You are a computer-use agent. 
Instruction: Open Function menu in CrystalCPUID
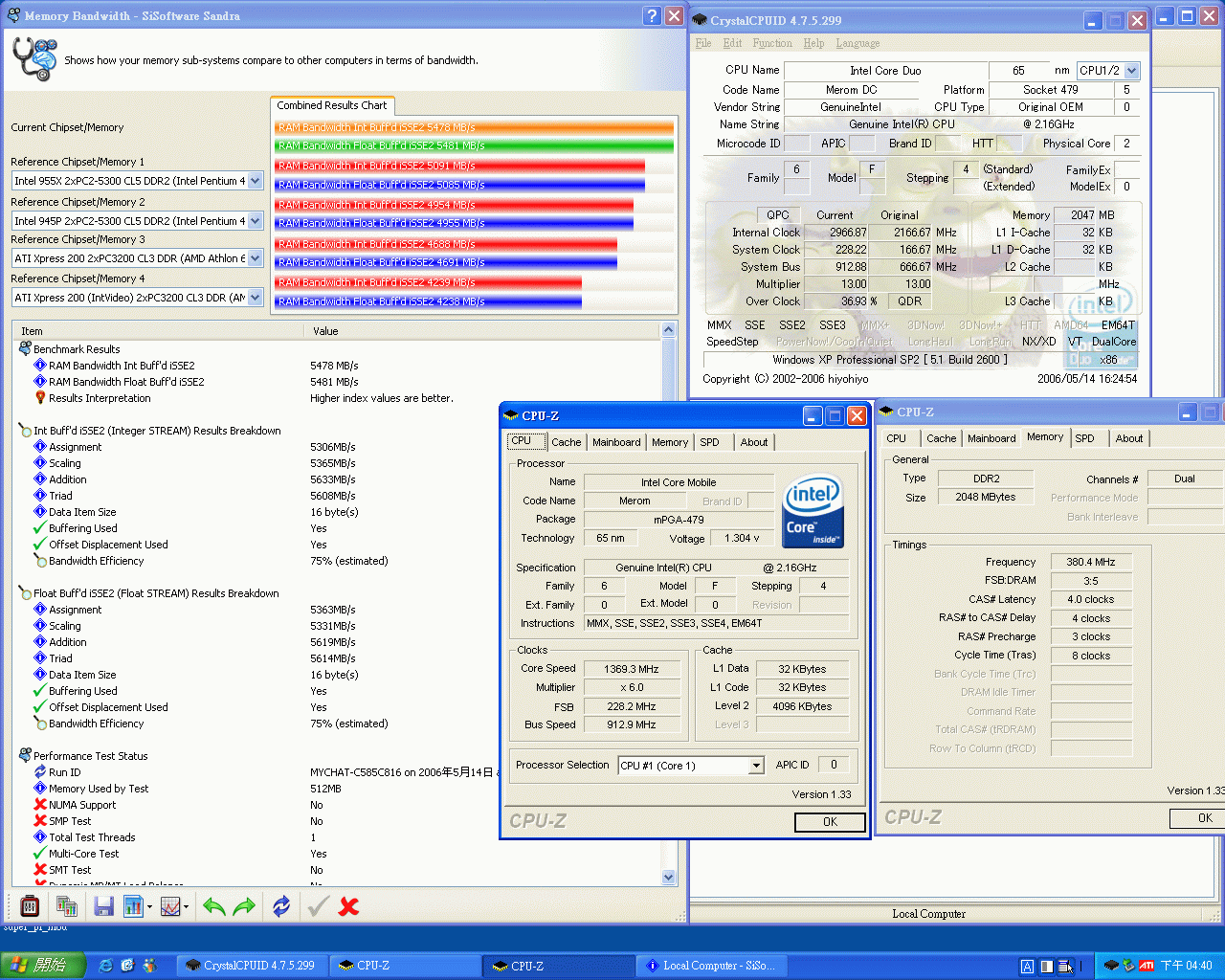(772, 43)
